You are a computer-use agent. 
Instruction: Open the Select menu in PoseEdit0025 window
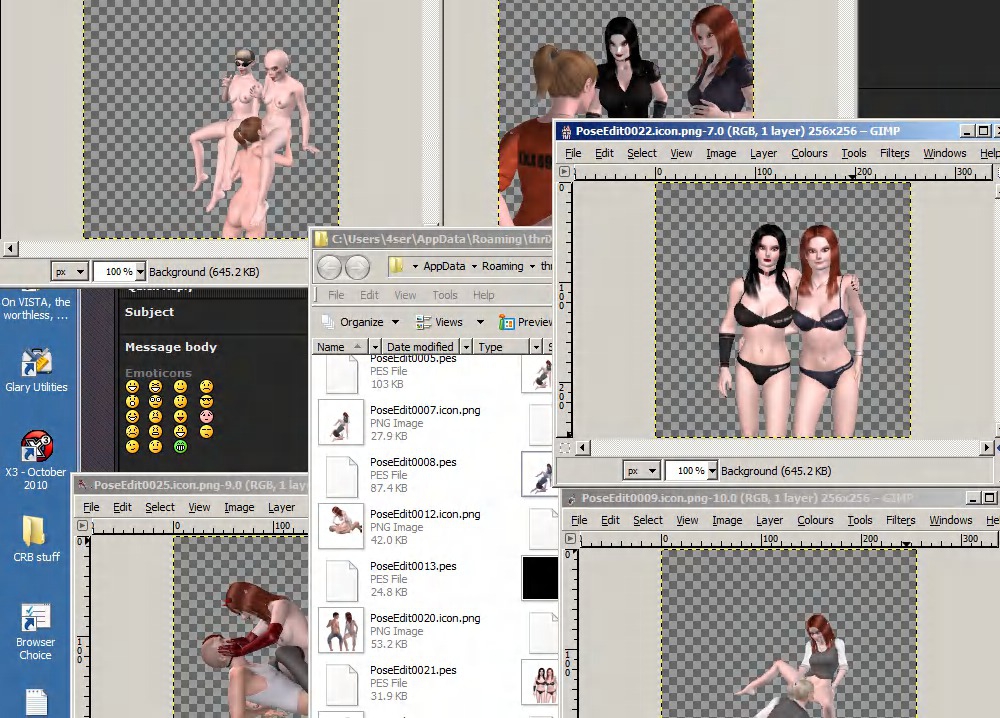(159, 507)
